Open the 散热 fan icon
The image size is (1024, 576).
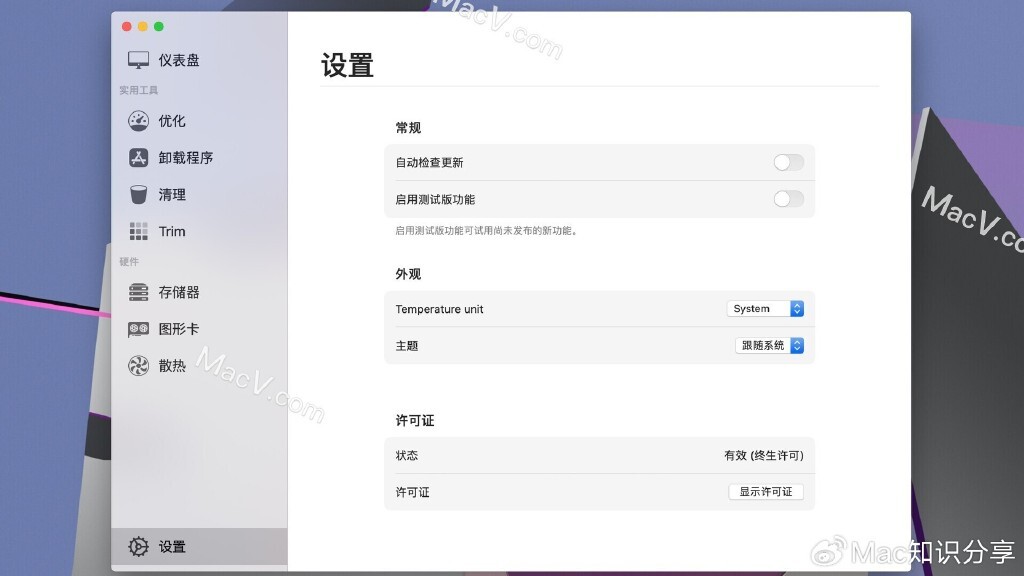click(x=138, y=366)
